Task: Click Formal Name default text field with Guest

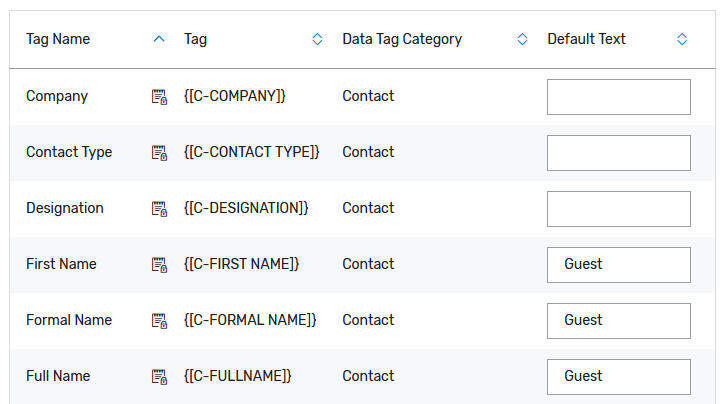Action: [618, 321]
